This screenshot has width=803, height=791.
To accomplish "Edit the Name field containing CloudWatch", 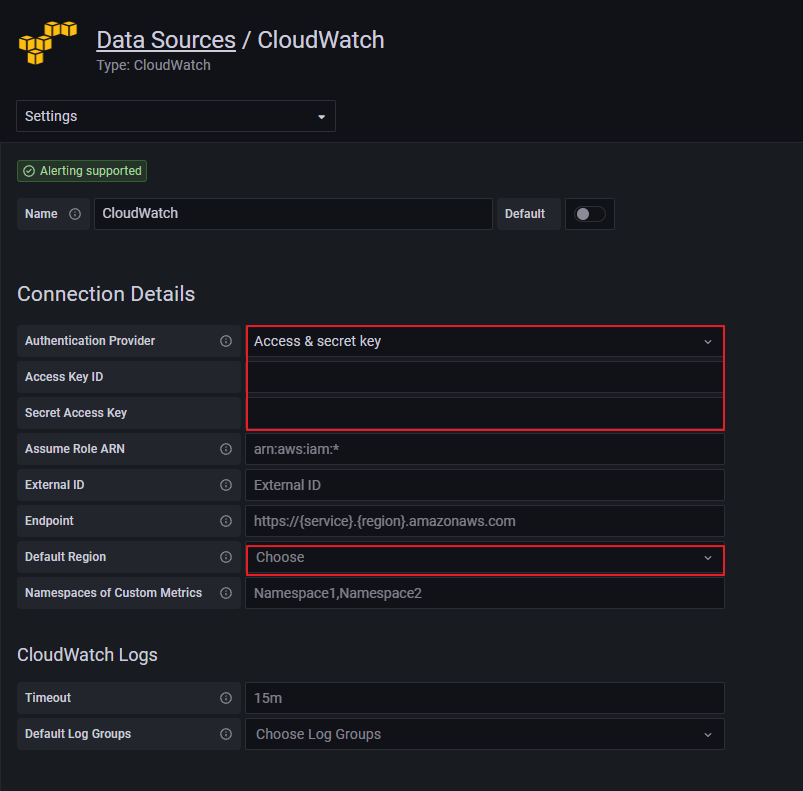I will [x=293, y=214].
